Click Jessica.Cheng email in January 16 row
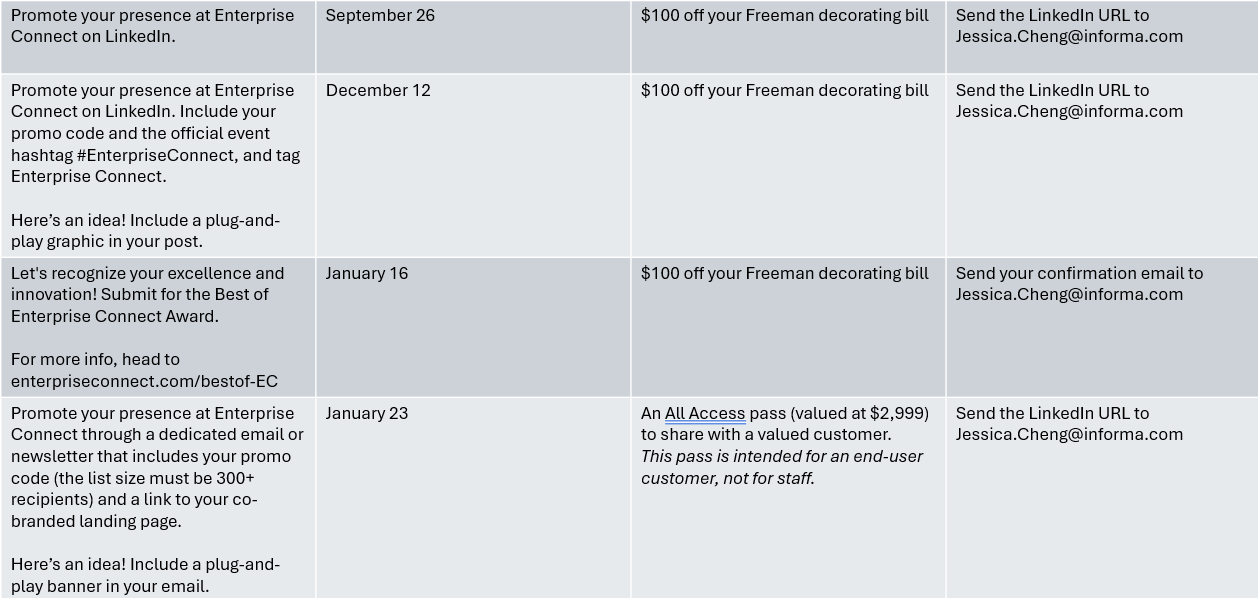Viewport: 1258px width, 598px height. [x=1069, y=295]
